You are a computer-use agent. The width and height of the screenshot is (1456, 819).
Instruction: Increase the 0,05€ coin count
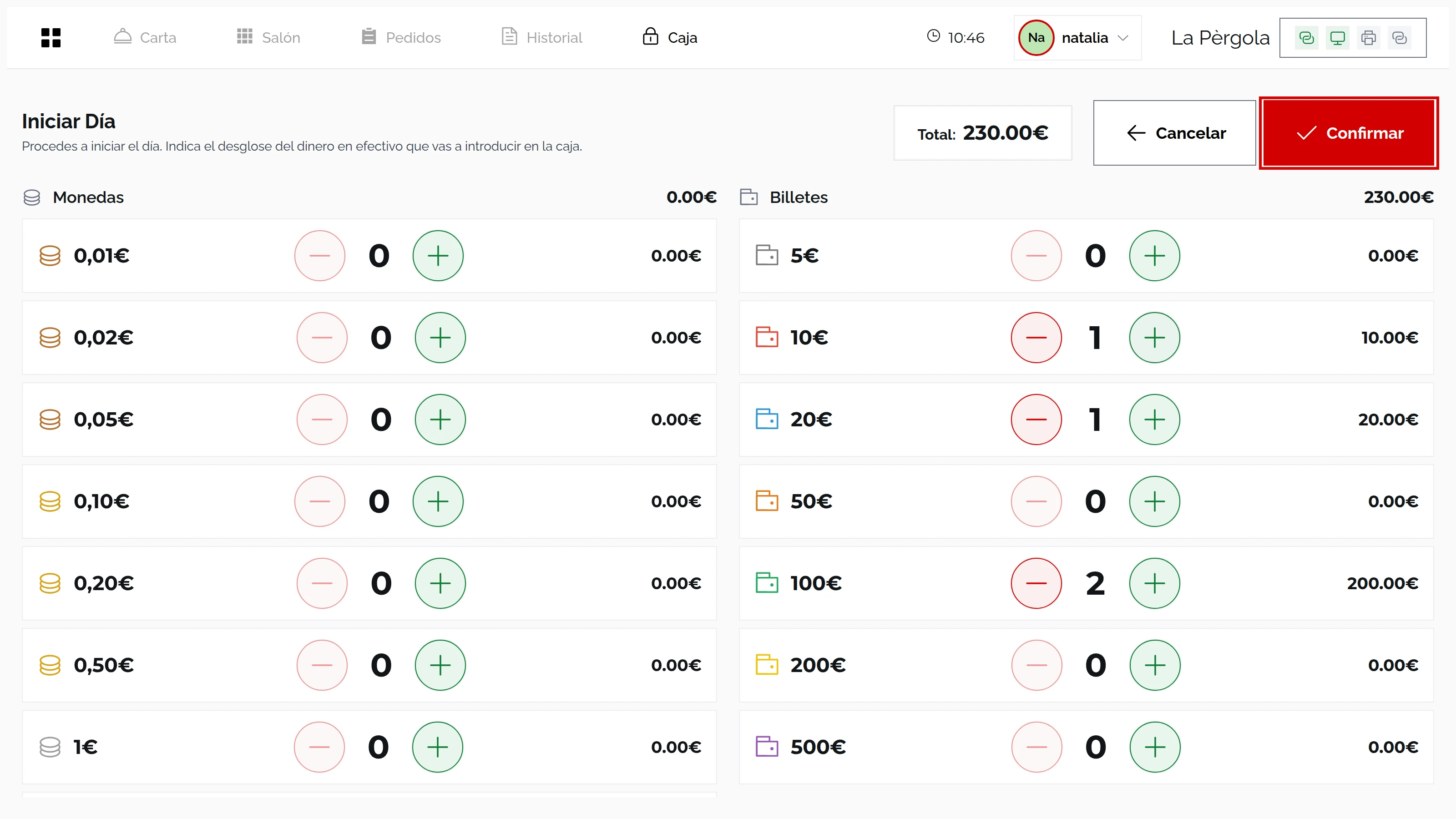coord(440,420)
